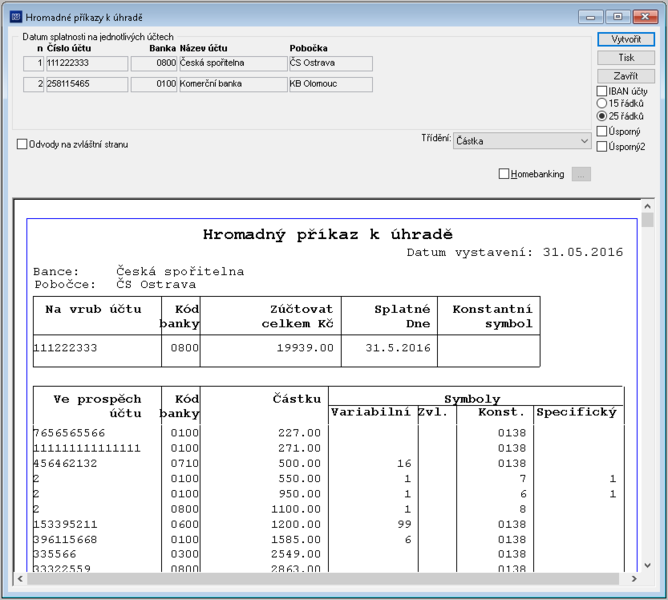Click the Česká spořitelna account name field
The image size is (668, 600).
233,63
